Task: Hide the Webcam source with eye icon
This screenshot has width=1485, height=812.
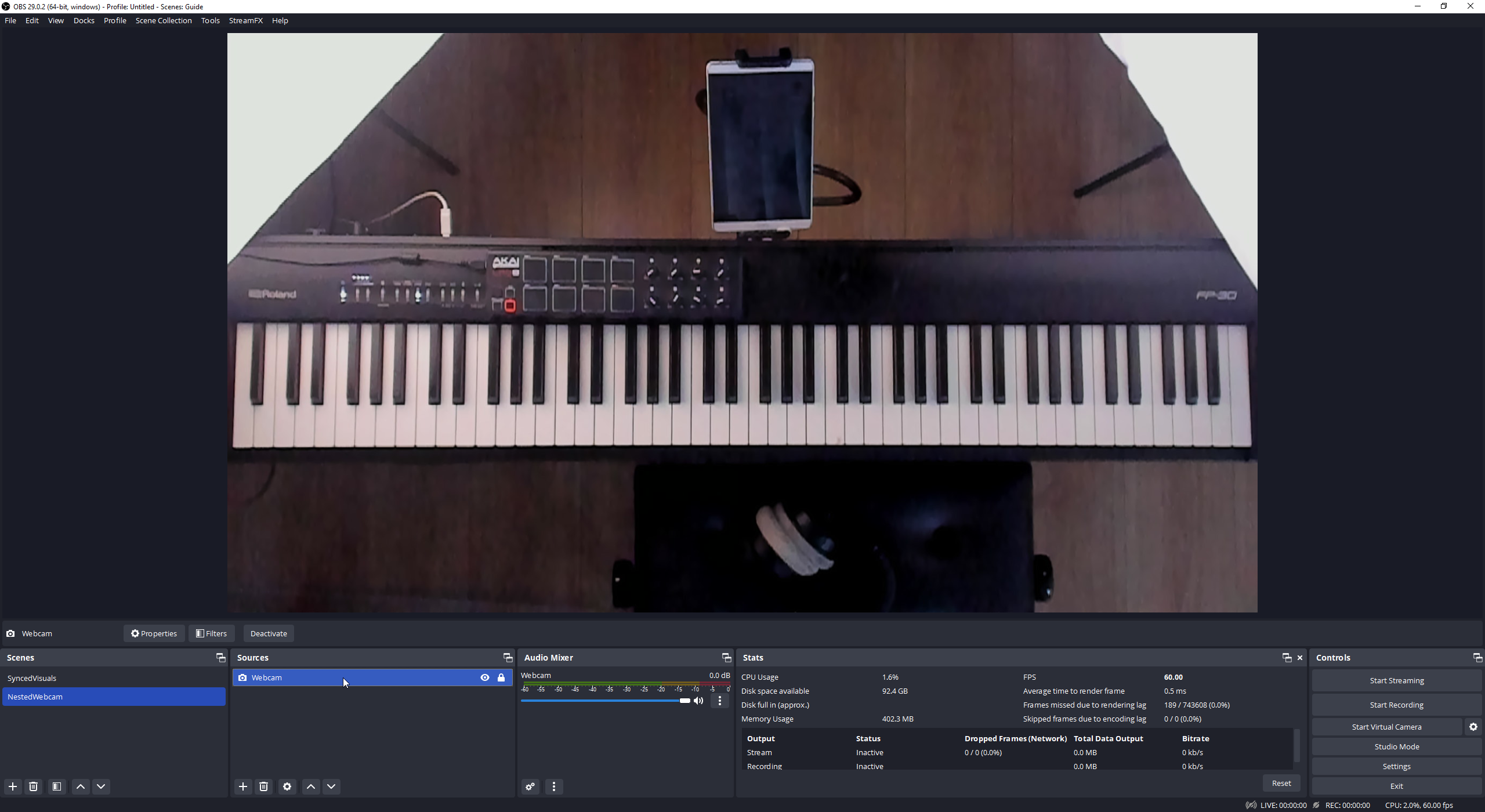Action: coord(485,677)
